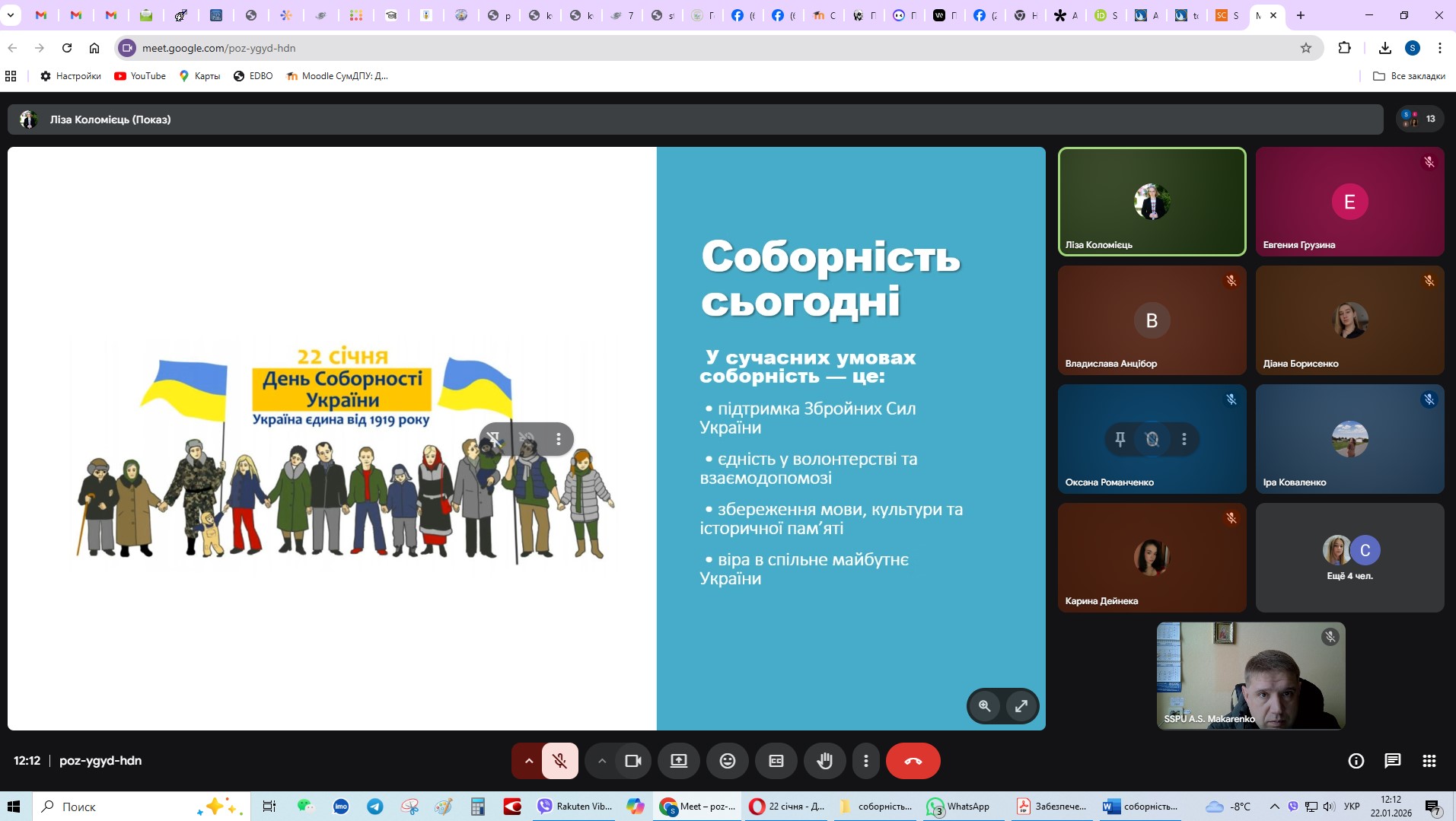The height and width of the screenshot is (821, 1456).
Task: Turn on closed captions
Action: pos(776,761)
